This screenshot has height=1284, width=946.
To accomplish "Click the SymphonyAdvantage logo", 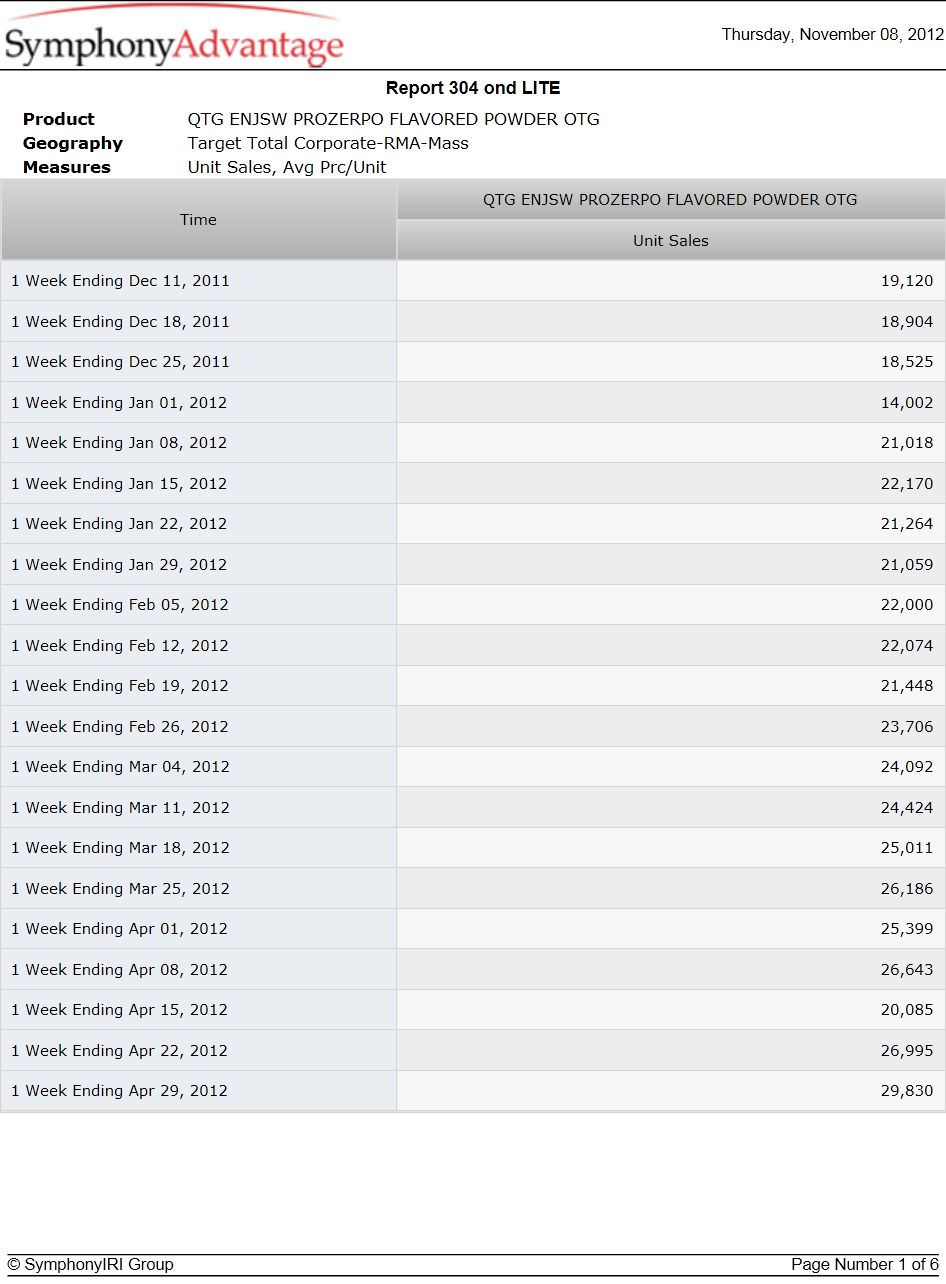I will click(174, 38).
